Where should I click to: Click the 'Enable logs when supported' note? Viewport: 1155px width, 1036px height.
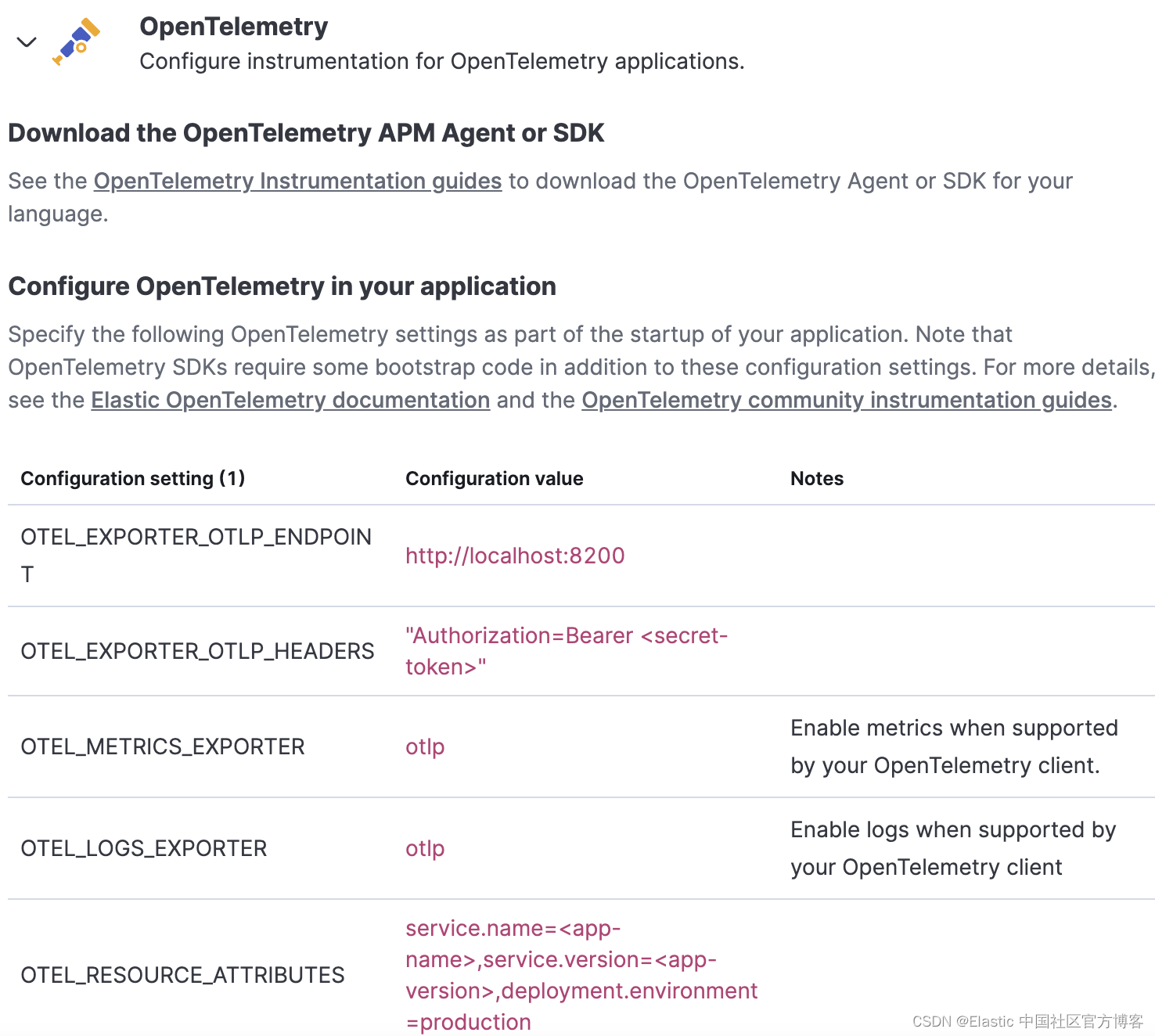[953, 848]
